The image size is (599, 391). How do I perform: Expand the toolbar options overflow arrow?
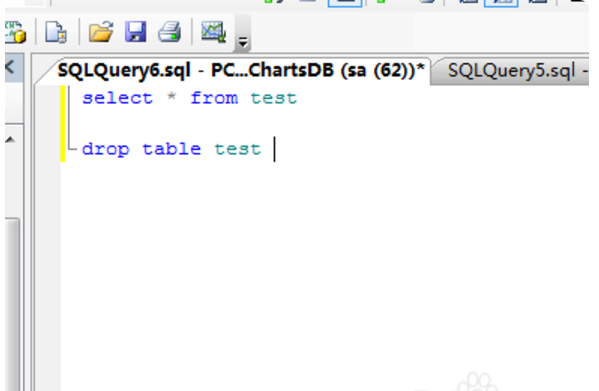tap(243, 42)
